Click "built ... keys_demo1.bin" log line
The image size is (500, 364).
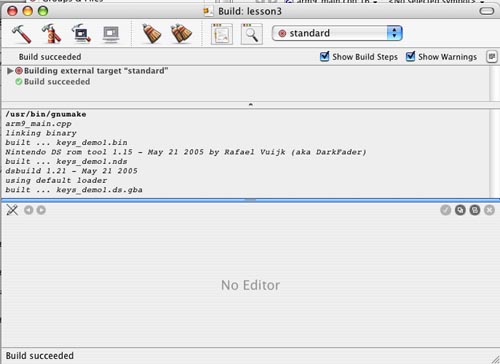tap(66, 142)
